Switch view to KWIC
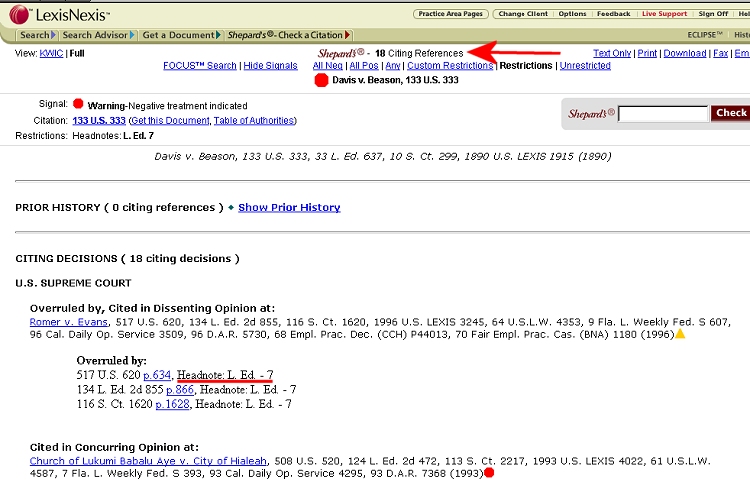750x495 pixels. [51, 53]
